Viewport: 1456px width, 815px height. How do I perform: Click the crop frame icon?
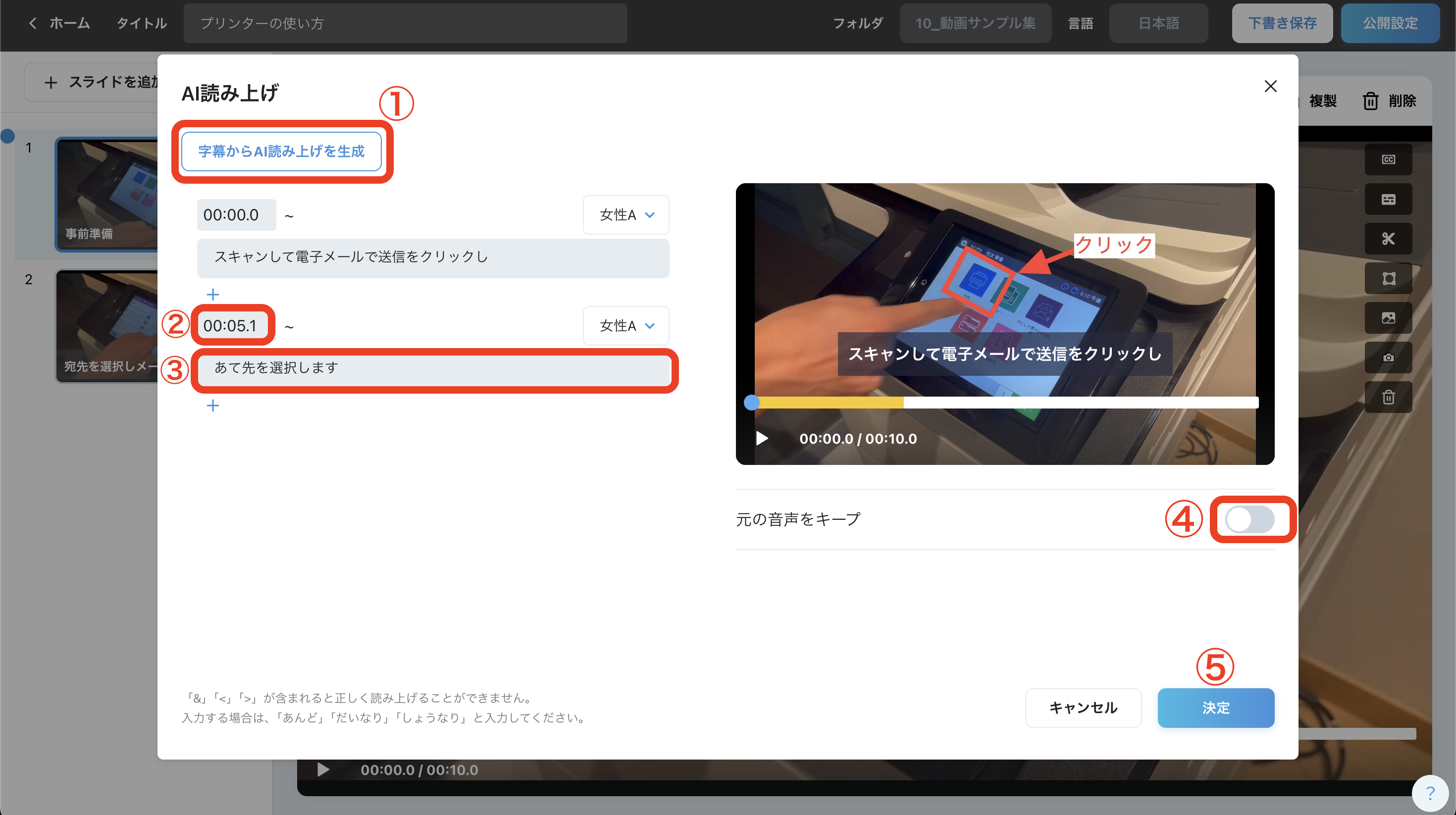[x=1388, y=278]
